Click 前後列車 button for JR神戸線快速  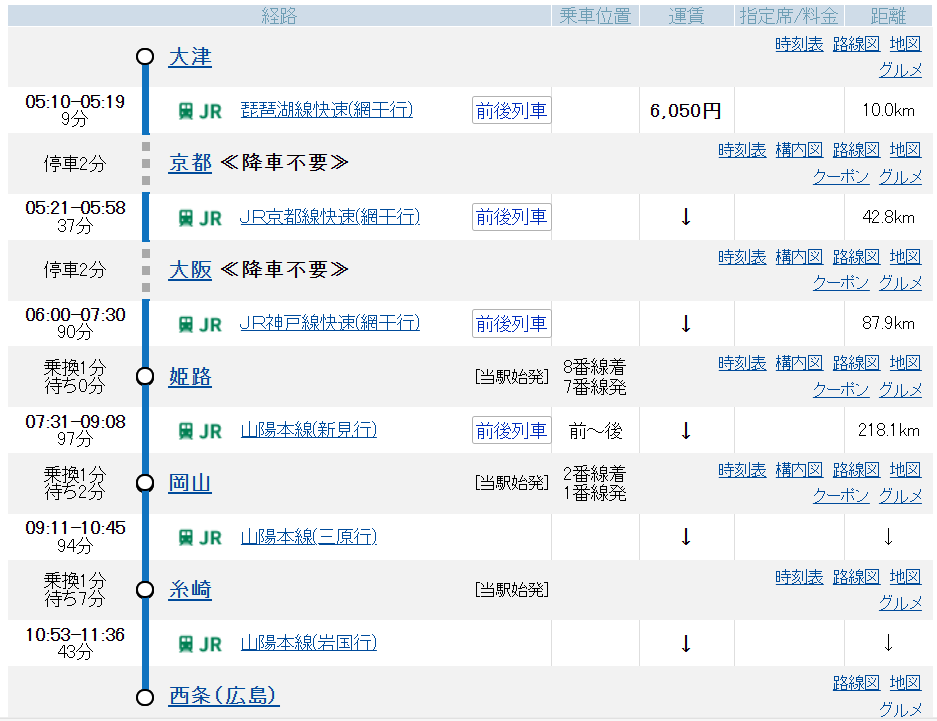(x=511, y=324)
